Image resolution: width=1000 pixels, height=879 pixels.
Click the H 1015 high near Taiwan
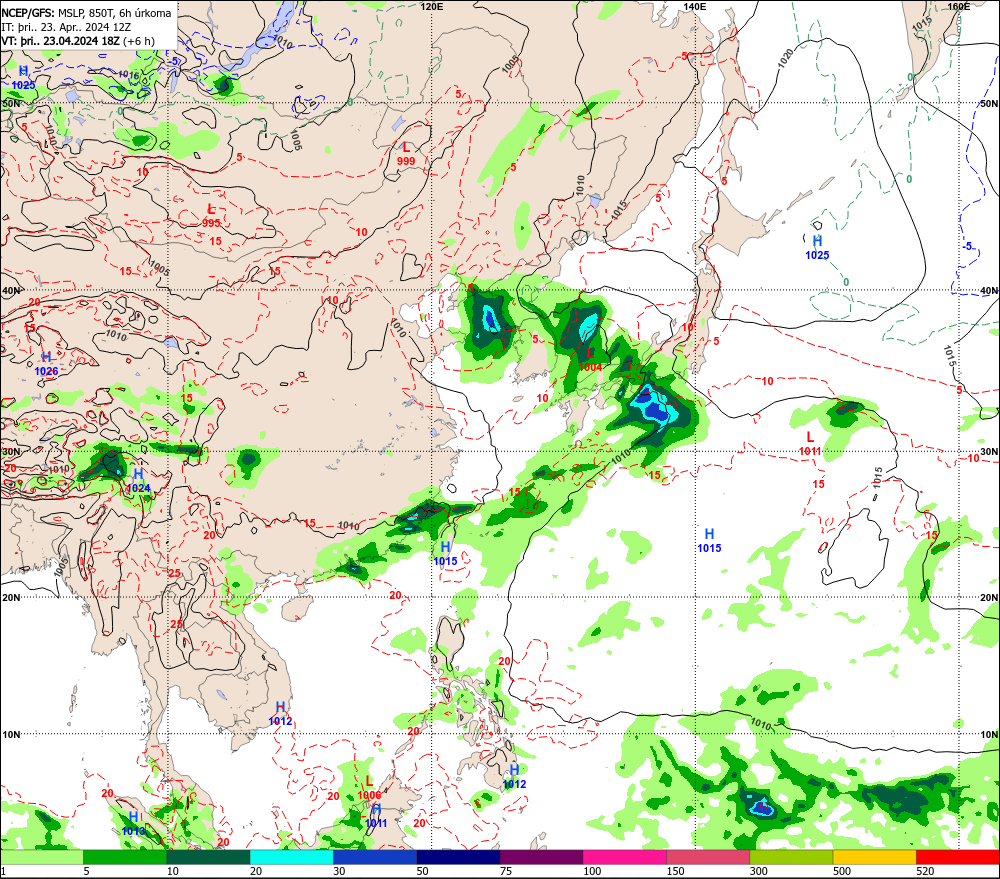click(x=445, y=553)
